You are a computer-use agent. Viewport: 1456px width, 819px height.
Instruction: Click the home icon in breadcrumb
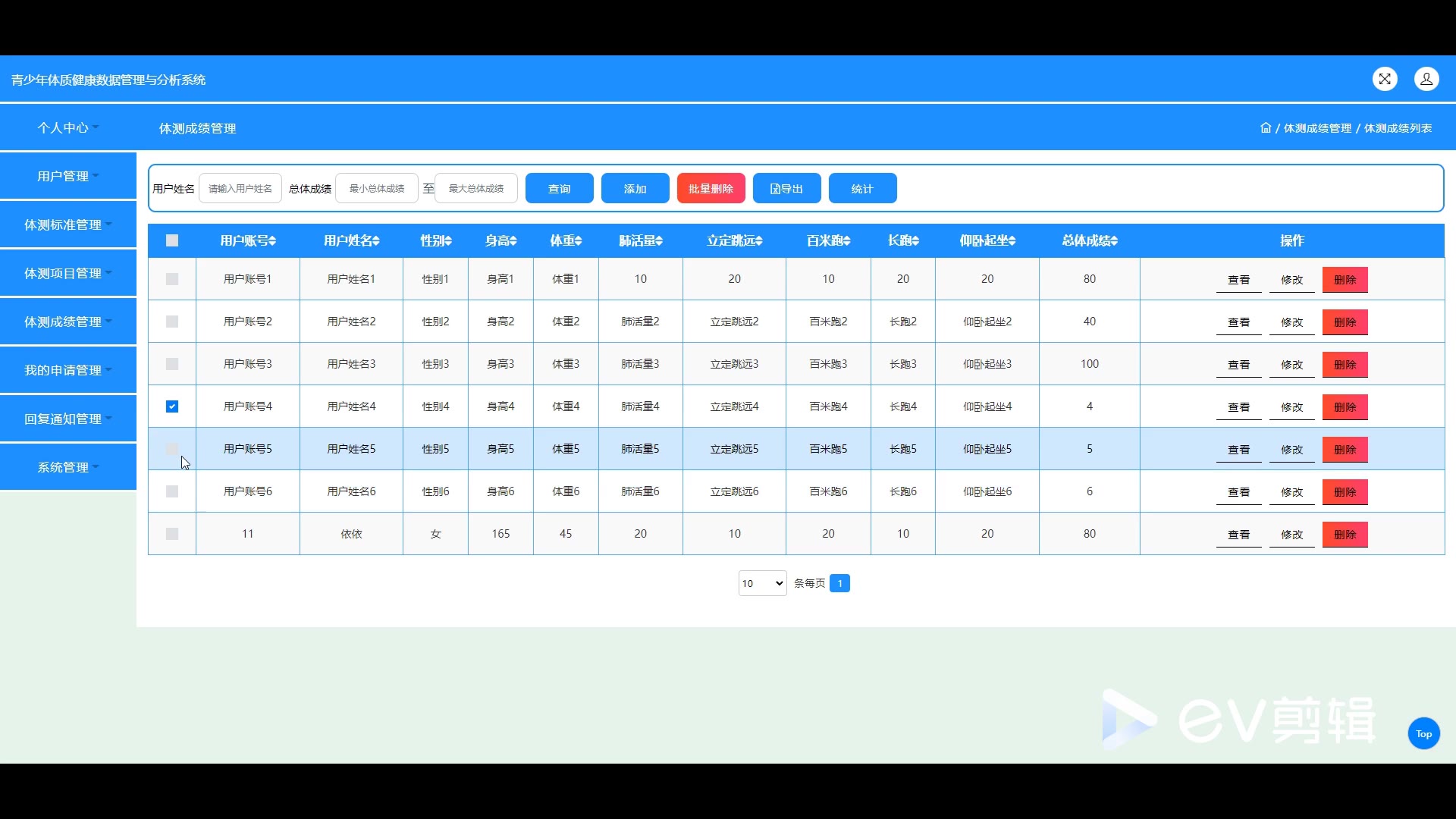click(x=1265, y=128)
